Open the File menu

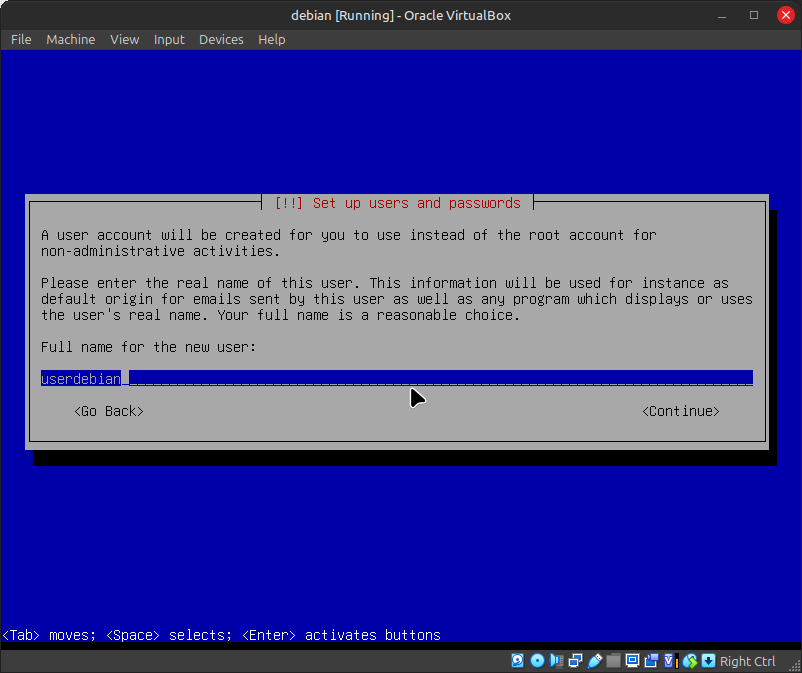tap(21, 39)
